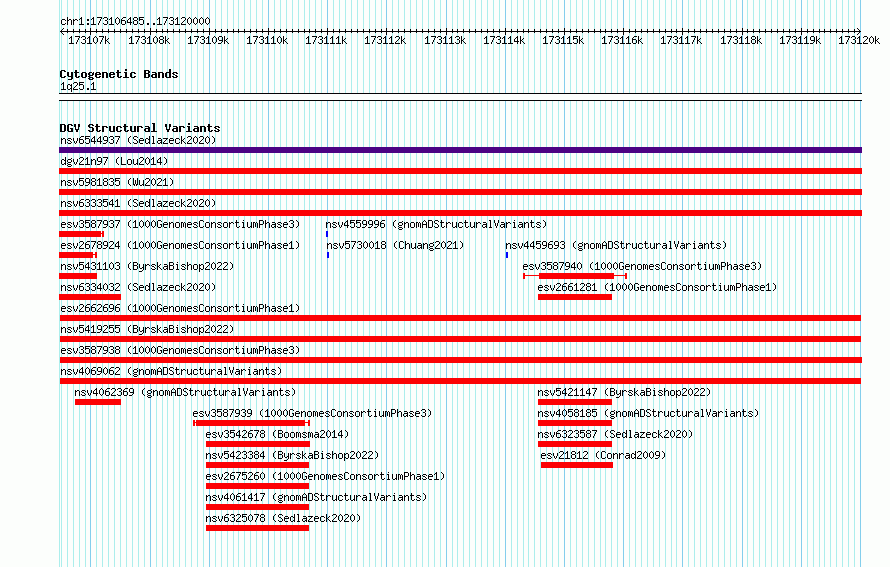
Task: Select nsv4061417 (gnomADStructuralVariants) label
Action: pos(316,497)
